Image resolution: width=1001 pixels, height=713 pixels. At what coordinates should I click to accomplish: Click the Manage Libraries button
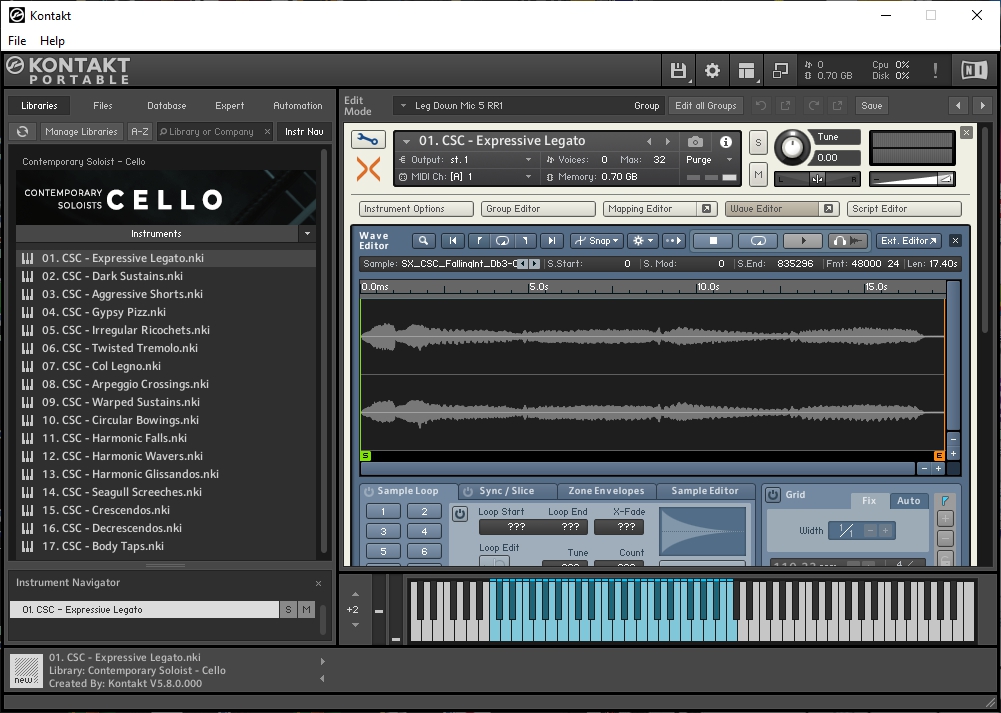point(81,131)
